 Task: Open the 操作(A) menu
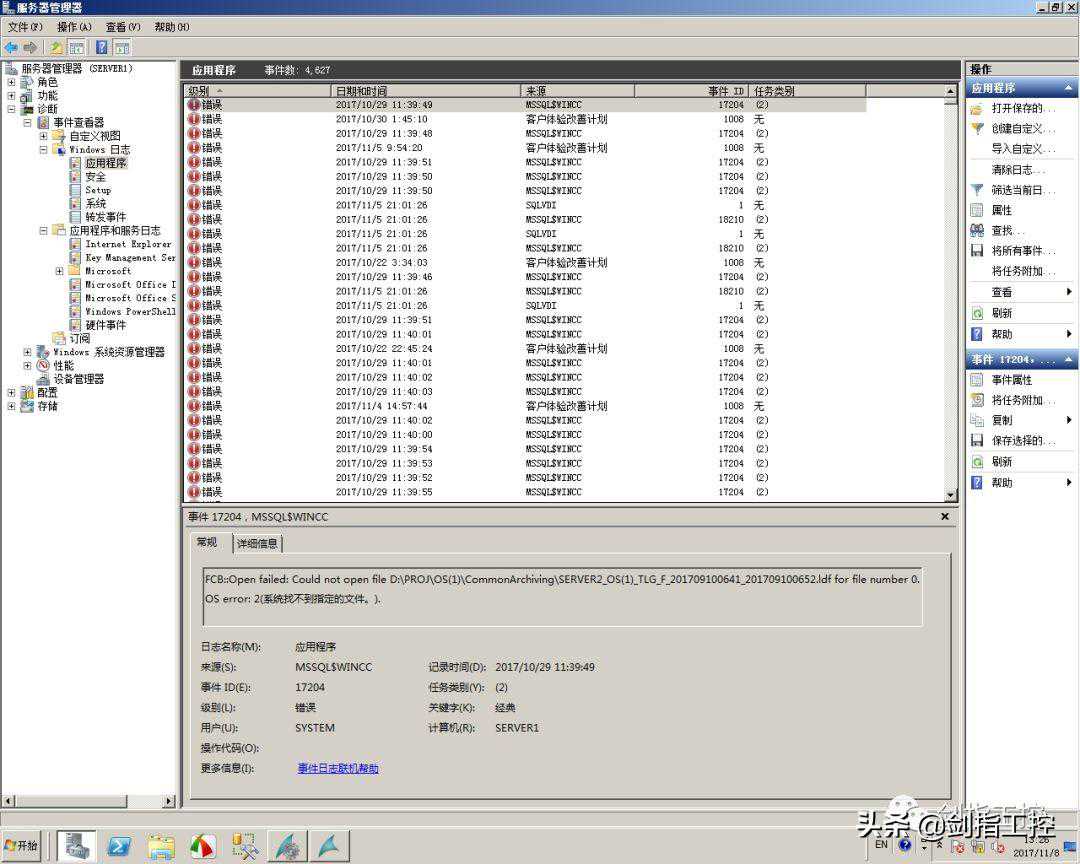(74, 27)
